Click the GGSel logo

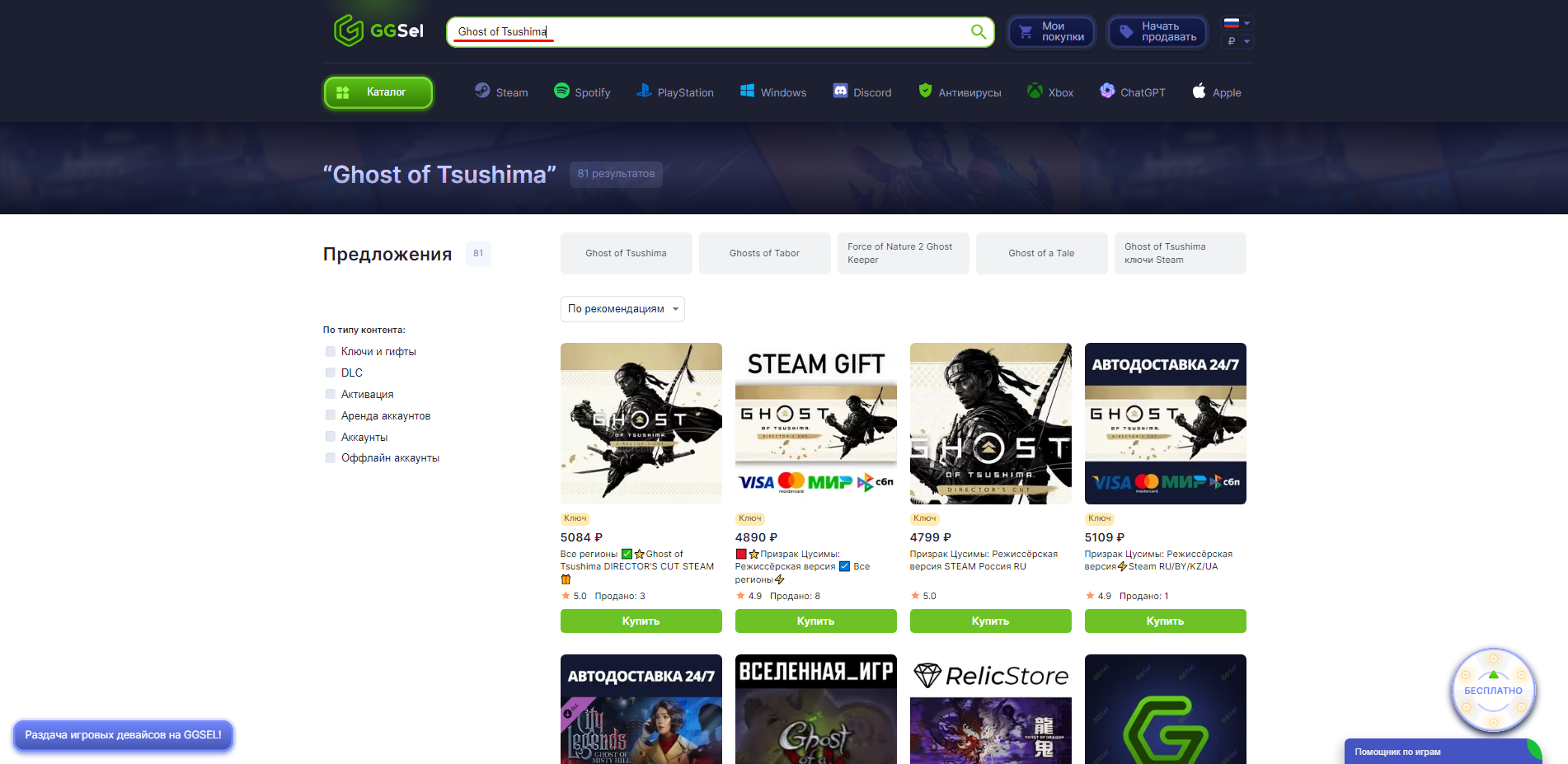coord(378,30)
